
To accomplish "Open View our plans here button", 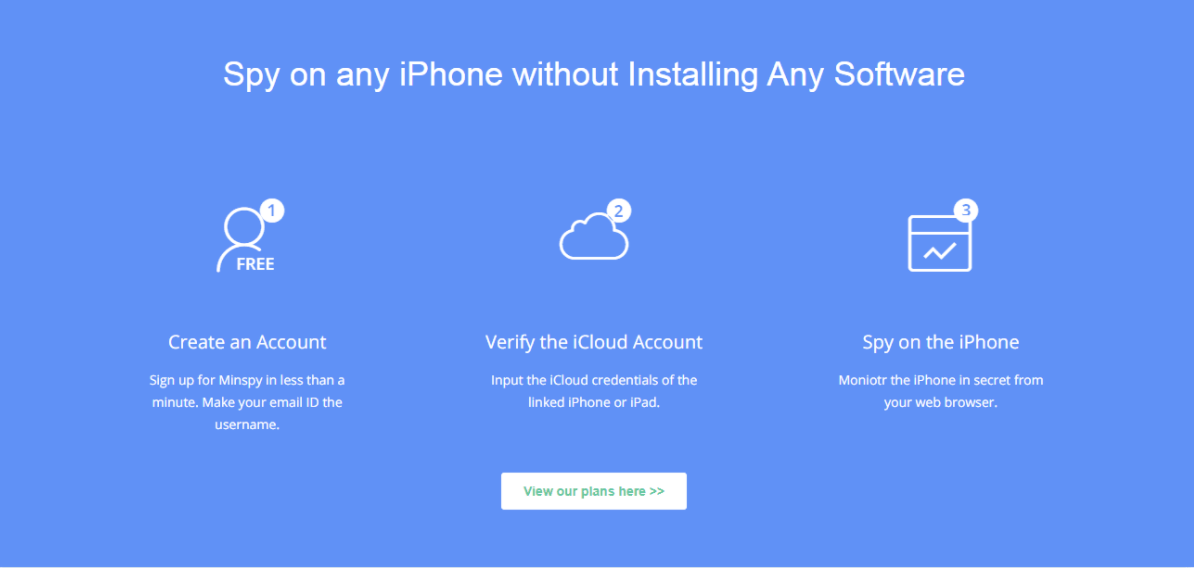I will 594,491.
